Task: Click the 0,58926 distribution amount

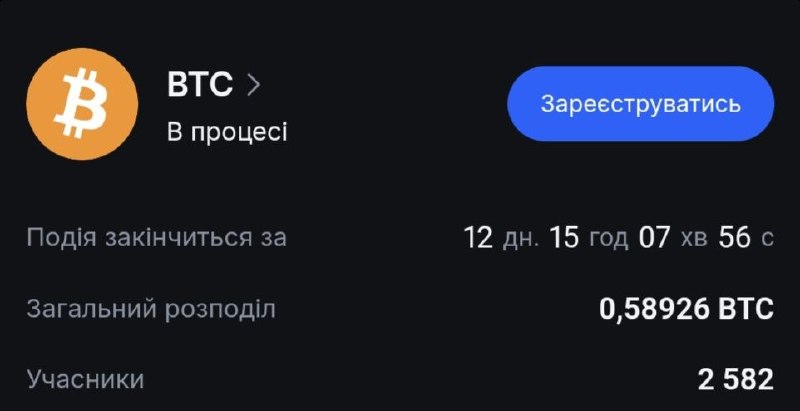Action: coord(654,309)
